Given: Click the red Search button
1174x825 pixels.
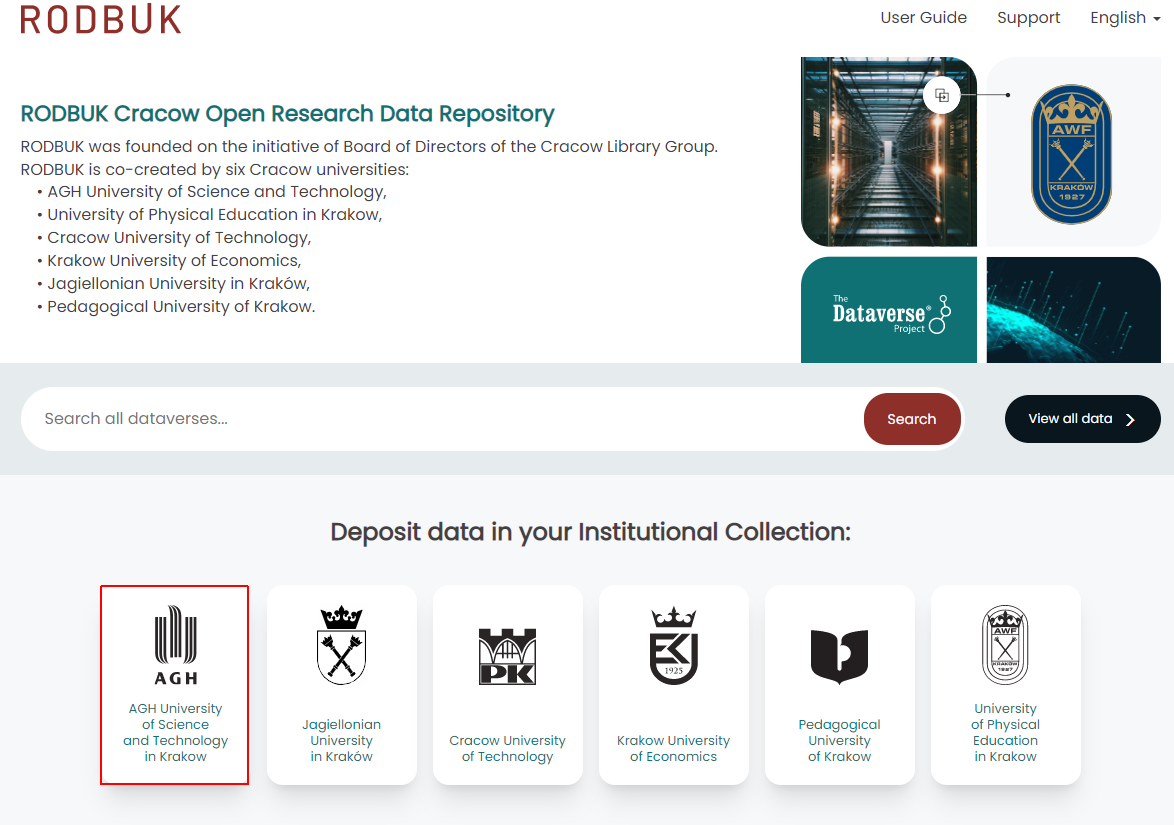Looking at the screenshot, I should click(912, 419).
